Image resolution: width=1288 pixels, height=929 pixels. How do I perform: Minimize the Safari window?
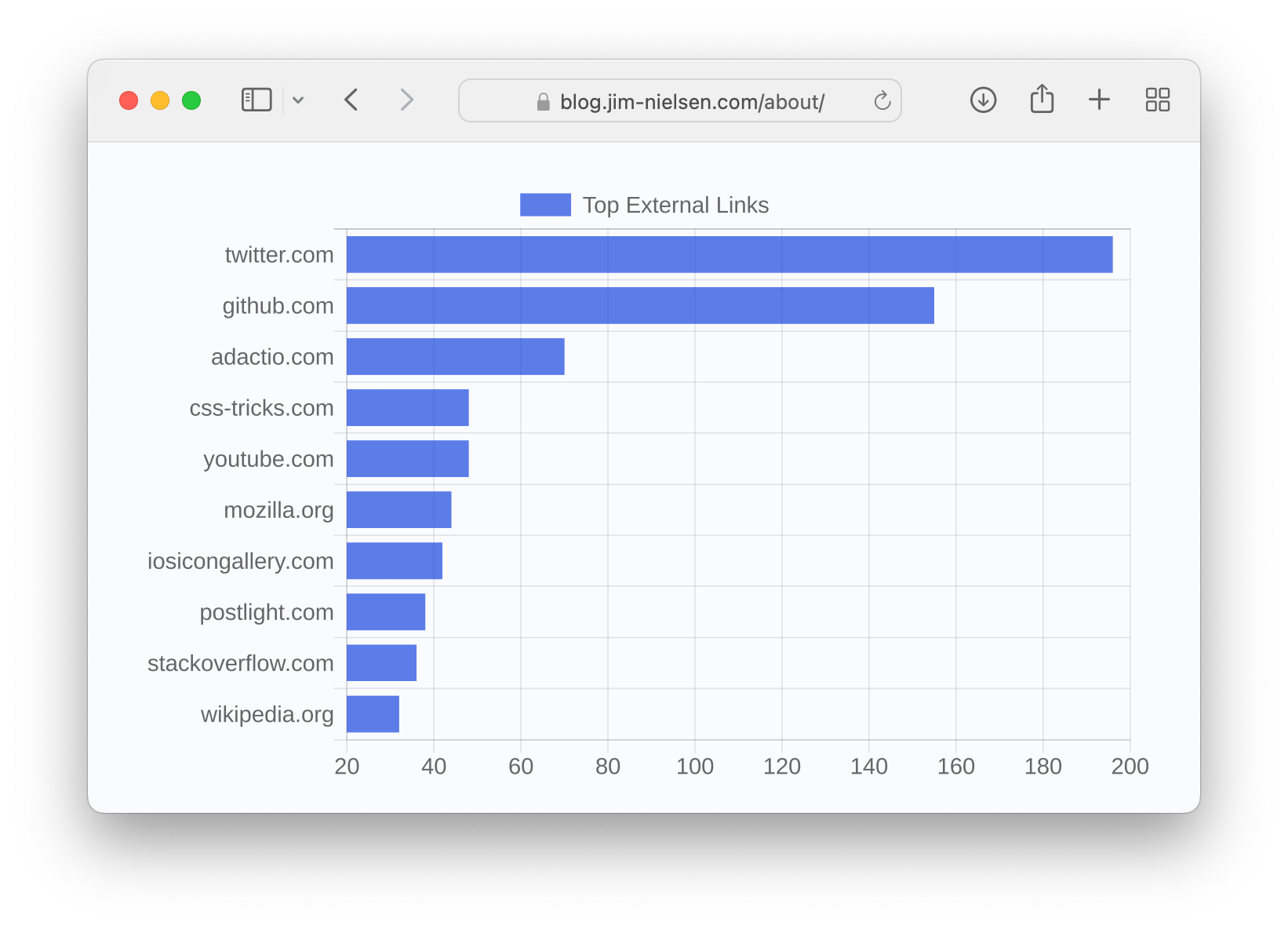(160, 100)
